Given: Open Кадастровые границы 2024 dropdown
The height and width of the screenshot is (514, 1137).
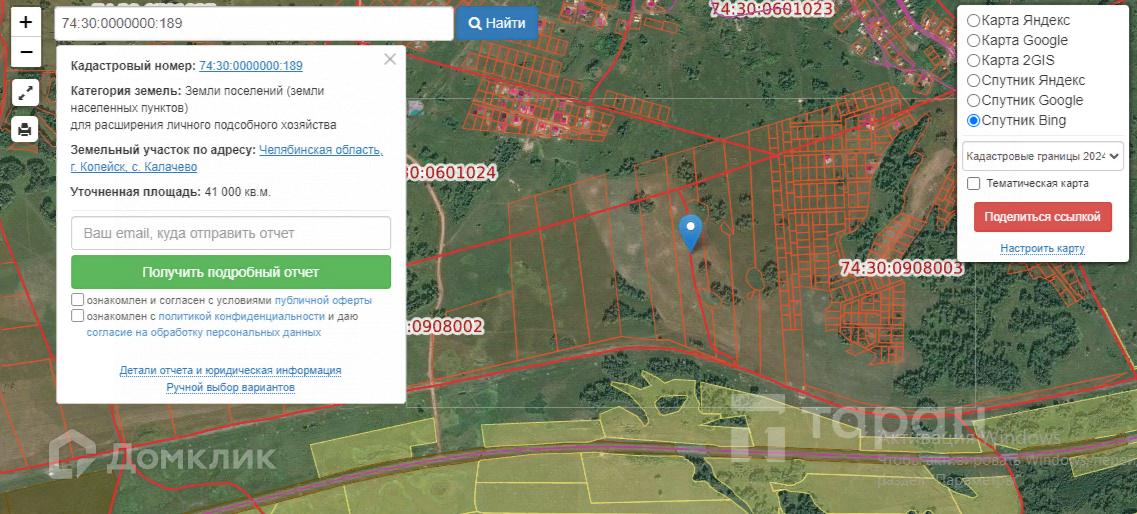Looking at the screenshot, I should coord(1043,157).
